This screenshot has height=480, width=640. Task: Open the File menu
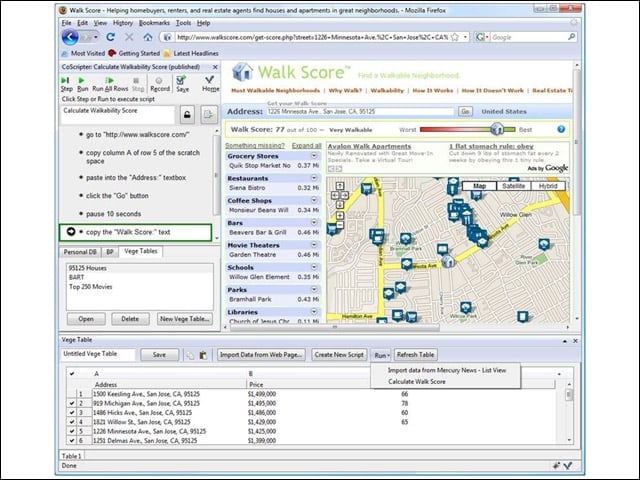tap(67, 23)
